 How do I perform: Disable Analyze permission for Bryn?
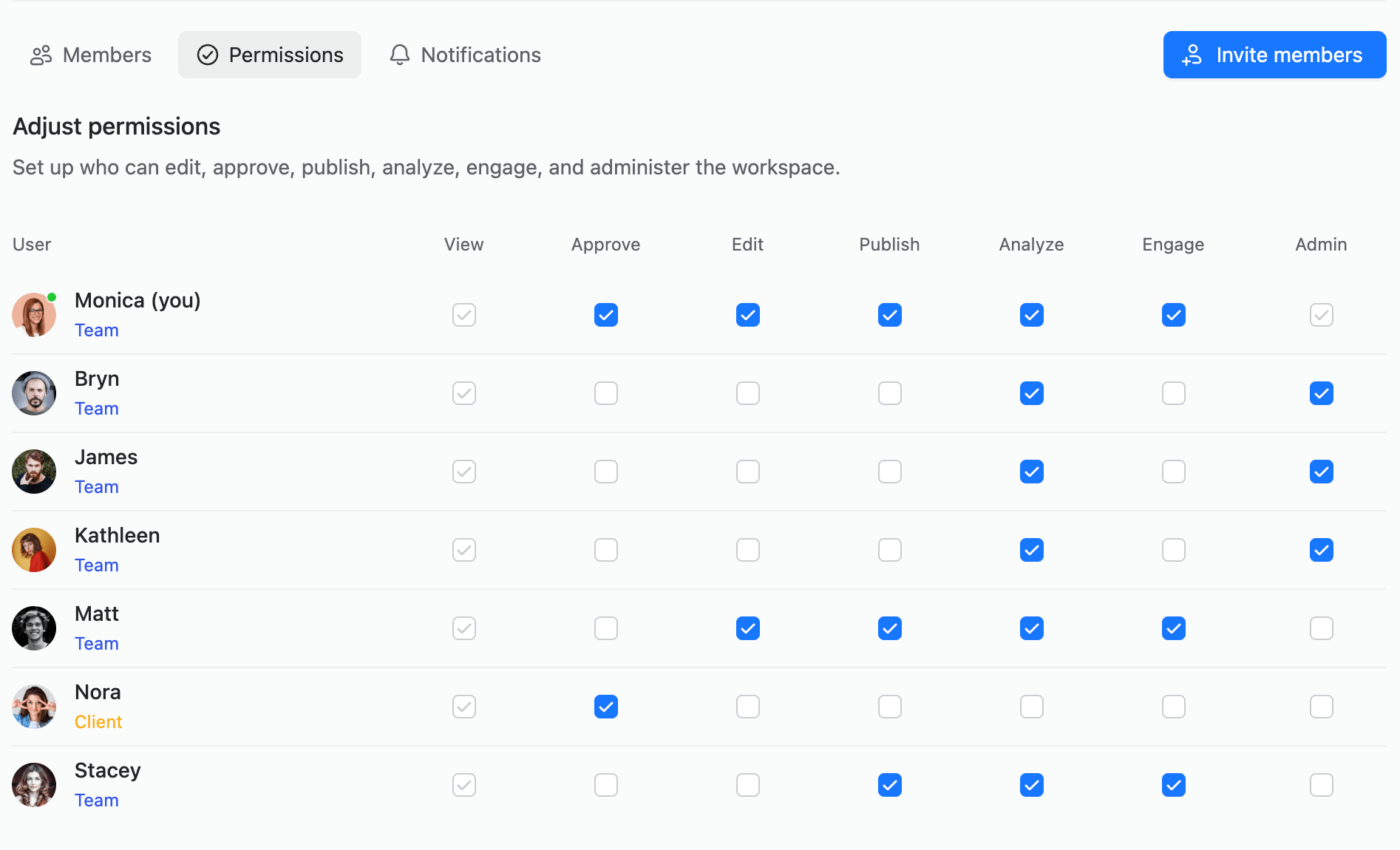pos(1032,393)
